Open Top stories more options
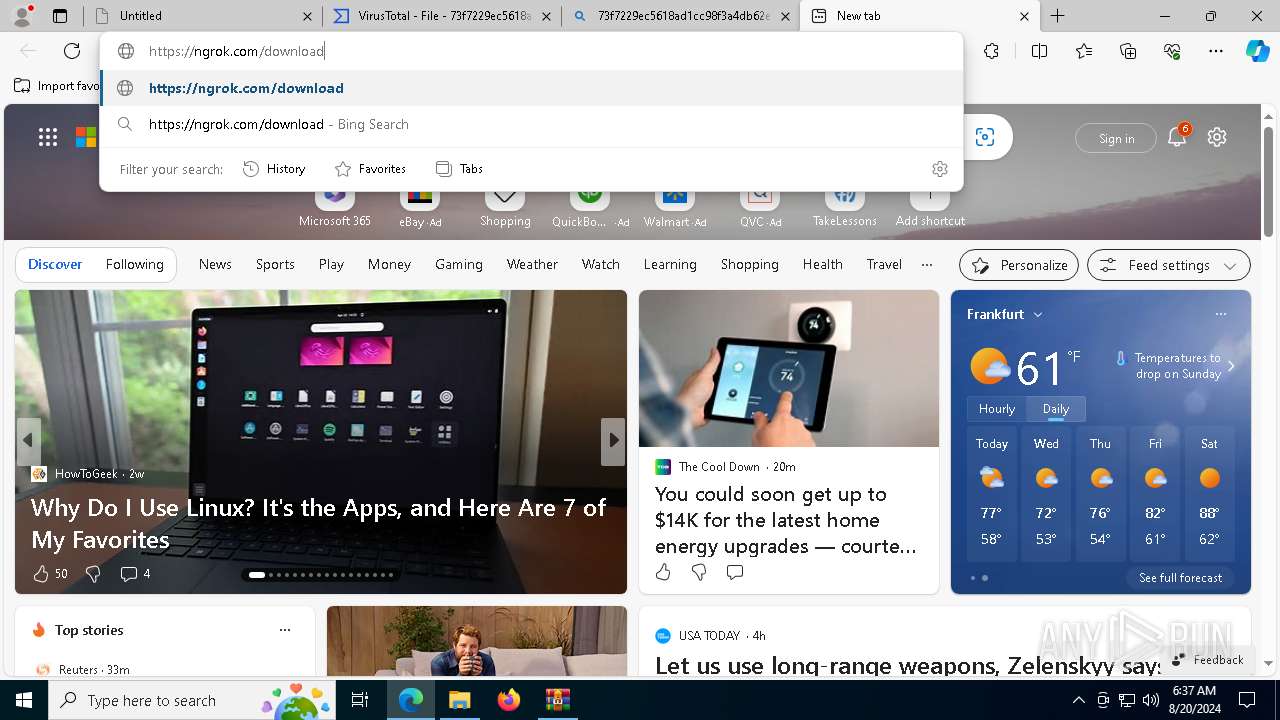The height and width of the screenshot is (720, 1280). 285,630
